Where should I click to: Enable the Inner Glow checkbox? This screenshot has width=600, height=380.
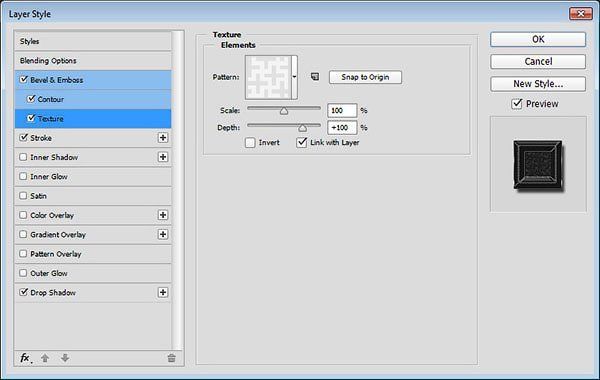(23, 176)
